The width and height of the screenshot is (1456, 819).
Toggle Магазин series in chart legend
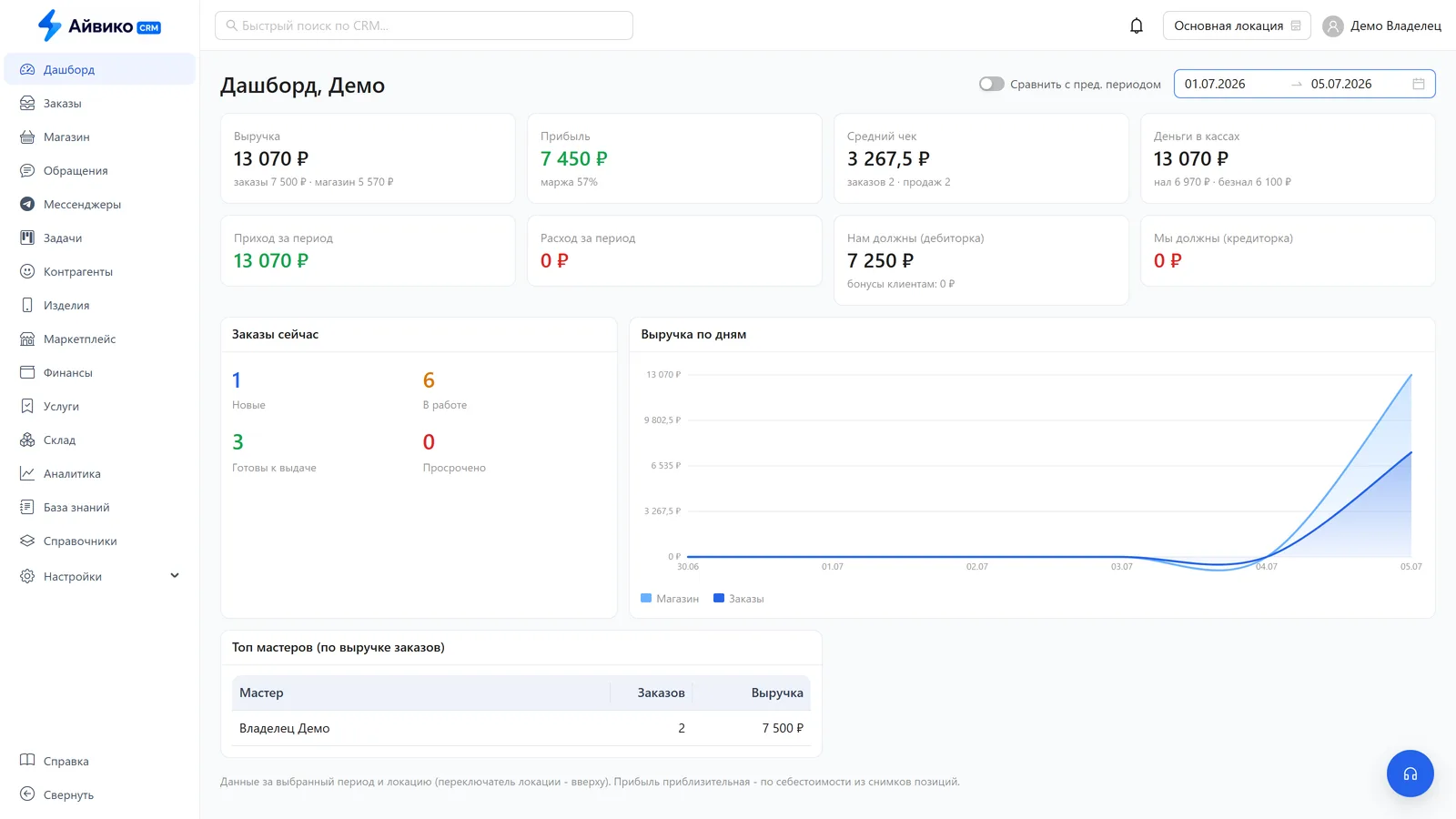670,599
